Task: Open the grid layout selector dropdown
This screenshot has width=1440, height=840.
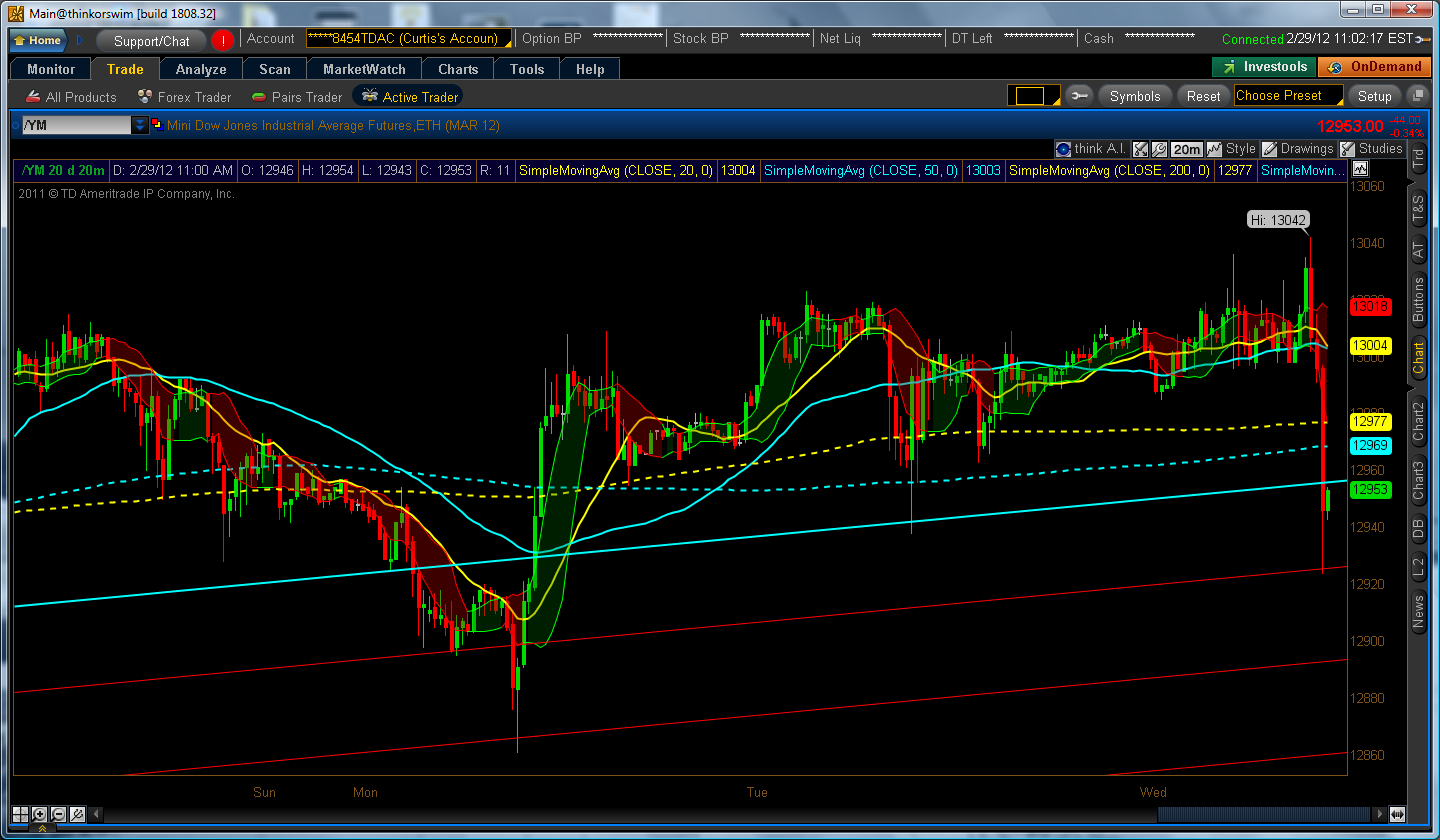Action: click(x=1033, y=96)
